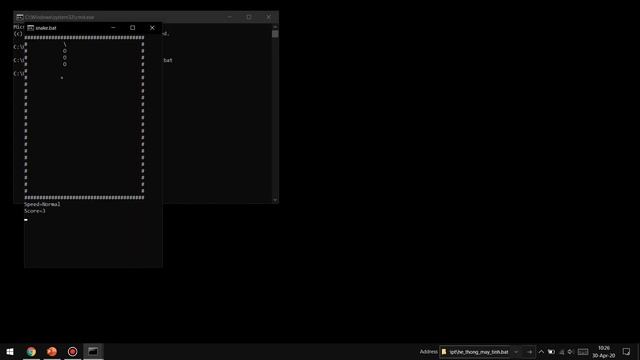Open the touch keyboard tray icon
640x360 pixels.
(583, 352)
